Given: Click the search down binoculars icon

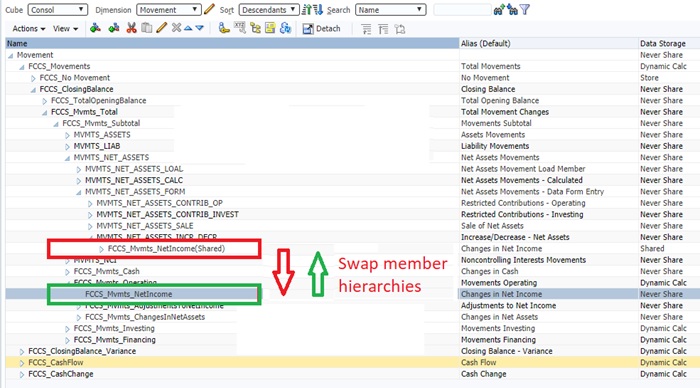Looking at the screenshot, I should [512, 9].
